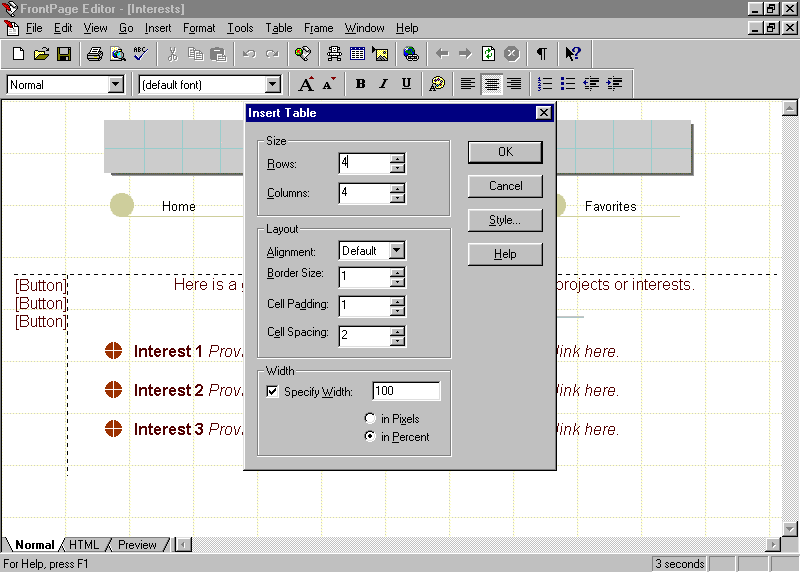Click the Rows input field
Viewport: 800px width, 572px height.
pyautogui.click(x=365, y=163)
